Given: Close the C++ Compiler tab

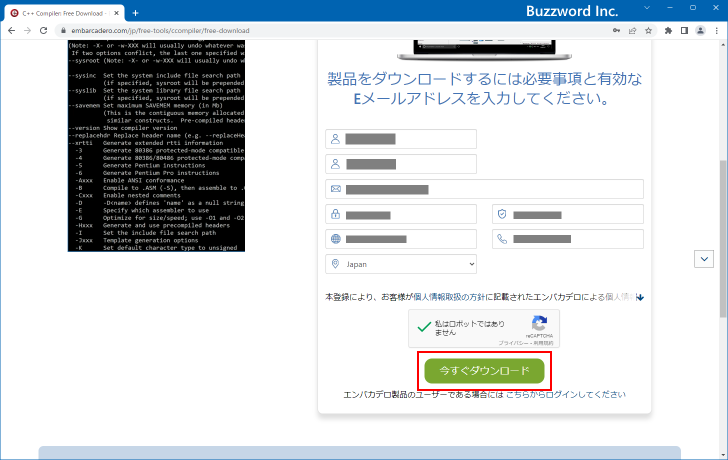Looking at the screenshot, I should click(x=116, y=13).
